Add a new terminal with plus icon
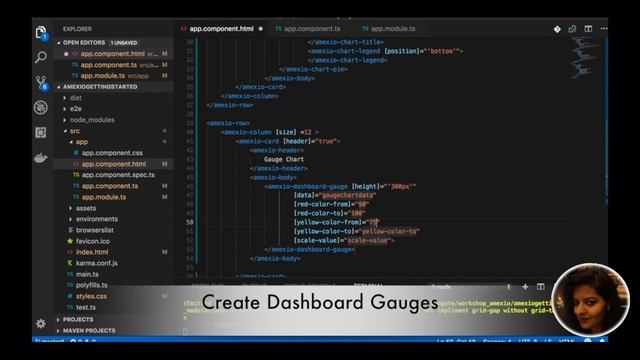 pyautogui.click(x=525, y=287)
